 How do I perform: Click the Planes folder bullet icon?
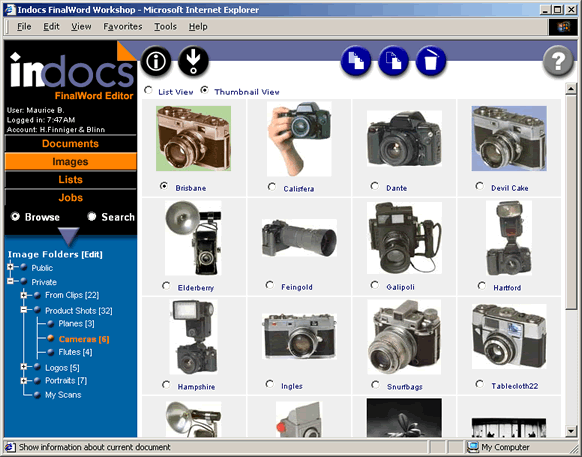(51, 324)
